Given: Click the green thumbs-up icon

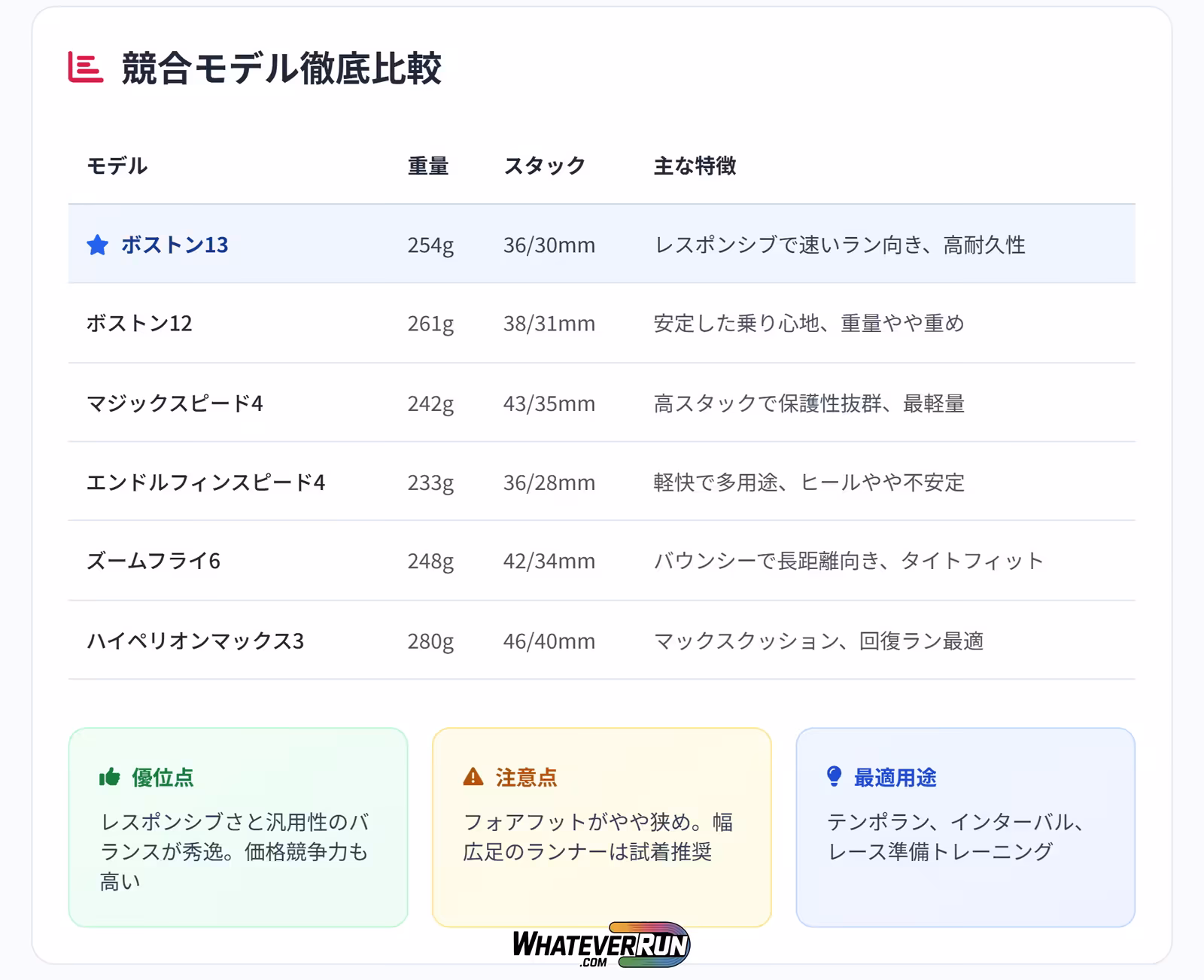Looking at the screenshot, I should coord(110,778).
